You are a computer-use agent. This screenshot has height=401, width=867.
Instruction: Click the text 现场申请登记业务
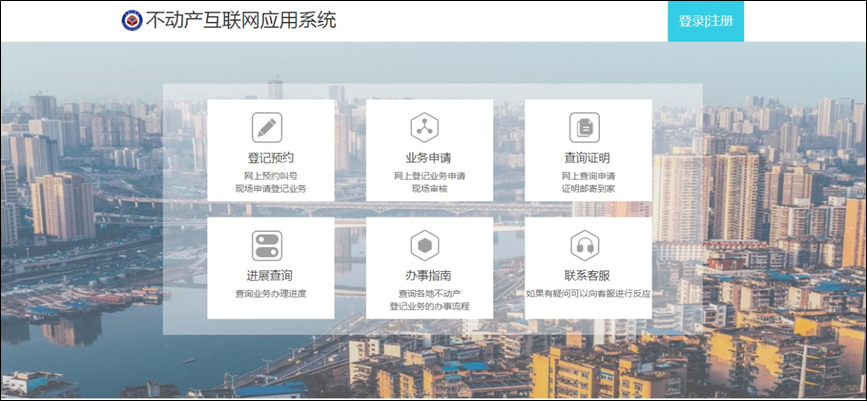(270, 189)
